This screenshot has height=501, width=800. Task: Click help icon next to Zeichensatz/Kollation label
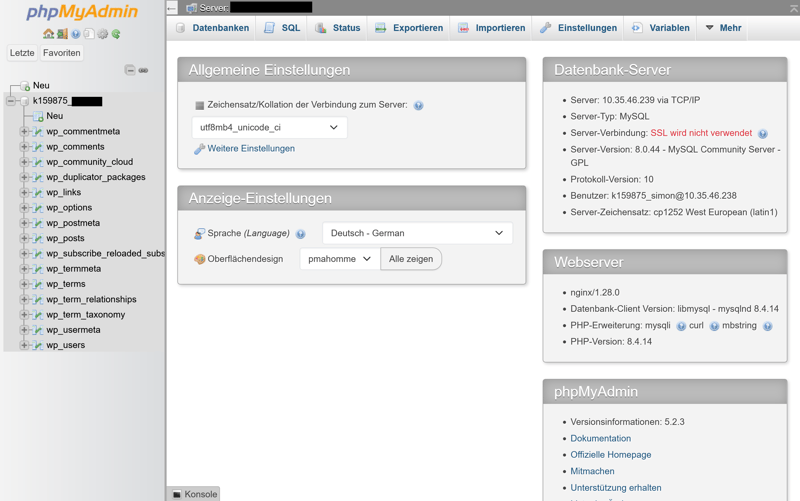(418, 106)
